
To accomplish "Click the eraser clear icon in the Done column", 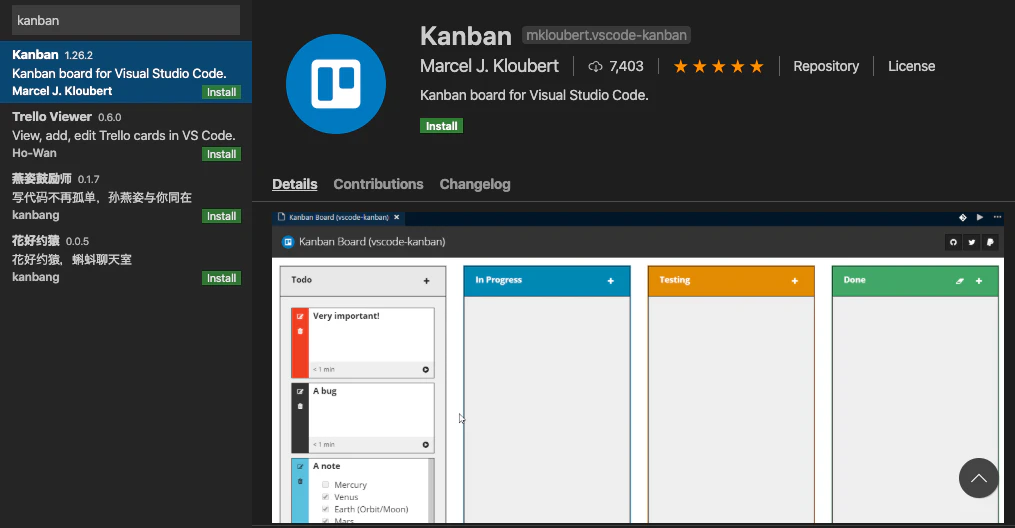I will tap(960, 281).
